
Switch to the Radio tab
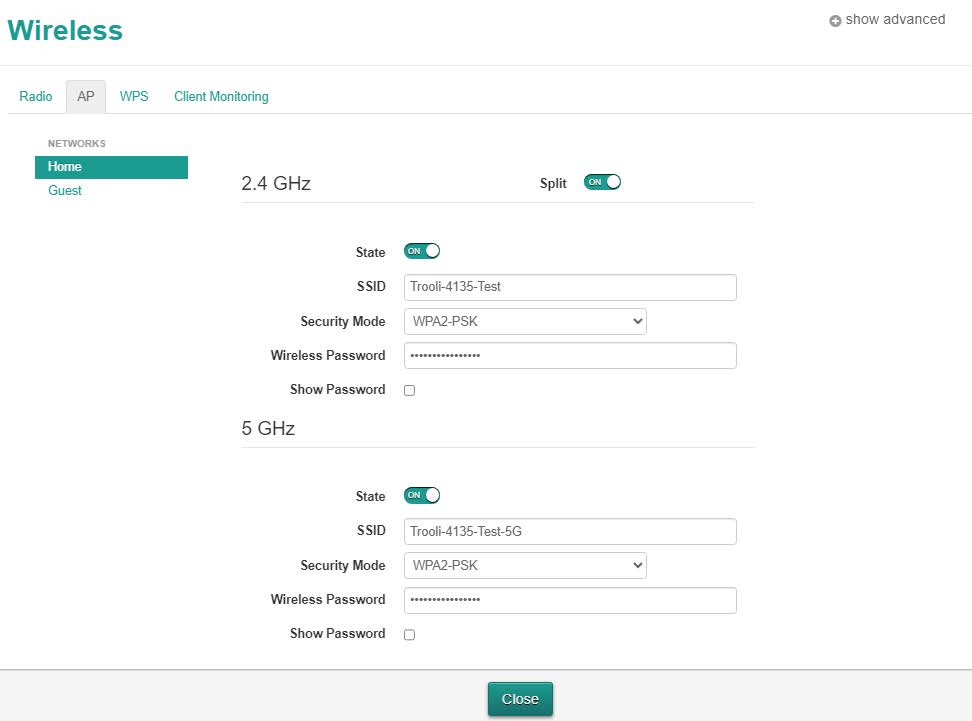point(36,97)
